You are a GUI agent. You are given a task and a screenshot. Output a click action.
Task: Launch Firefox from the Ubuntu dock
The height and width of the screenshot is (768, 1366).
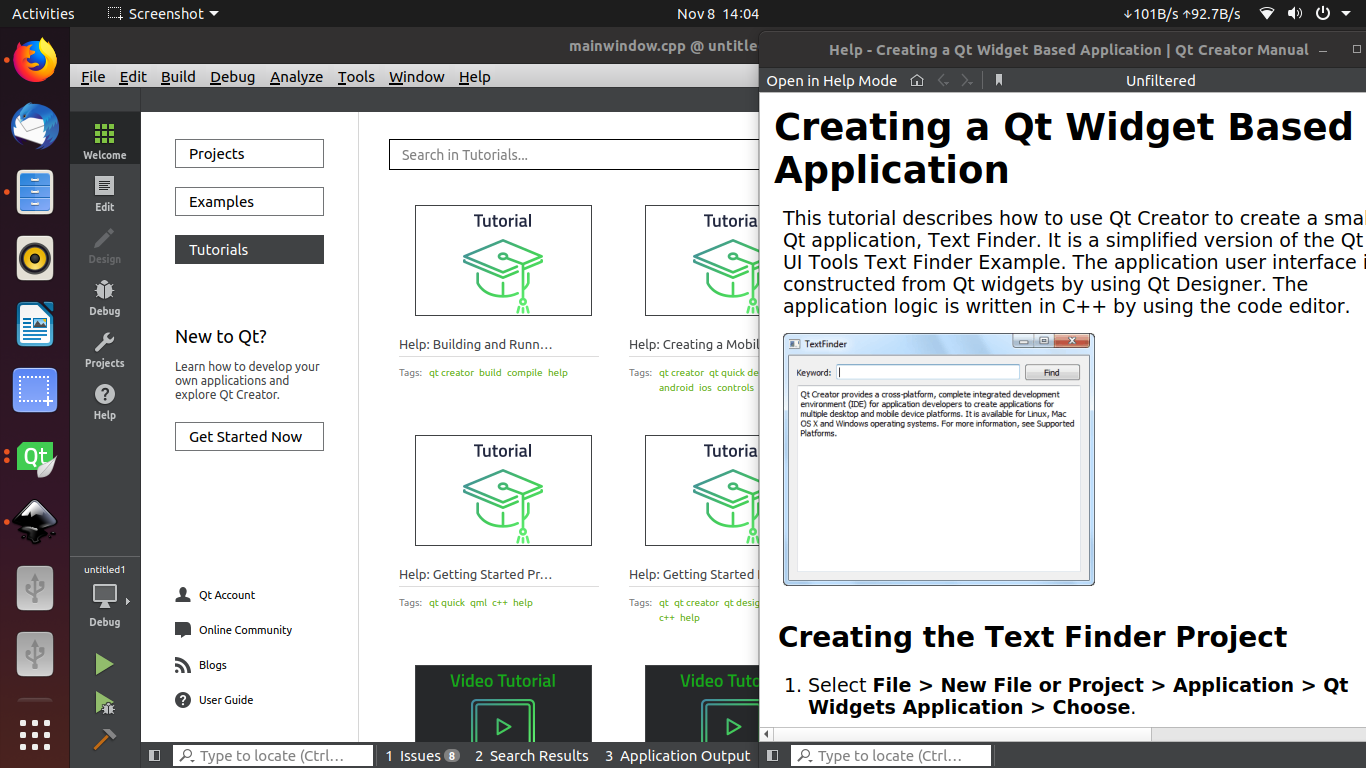click(x=34, y=60)
